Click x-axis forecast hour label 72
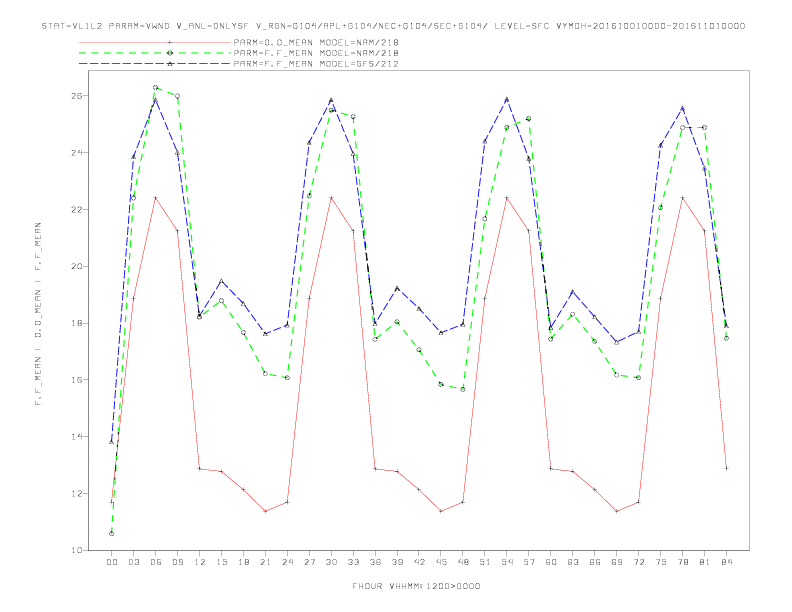Image resolution: width=792 pixels, height=612 pixels. point(638,562)
